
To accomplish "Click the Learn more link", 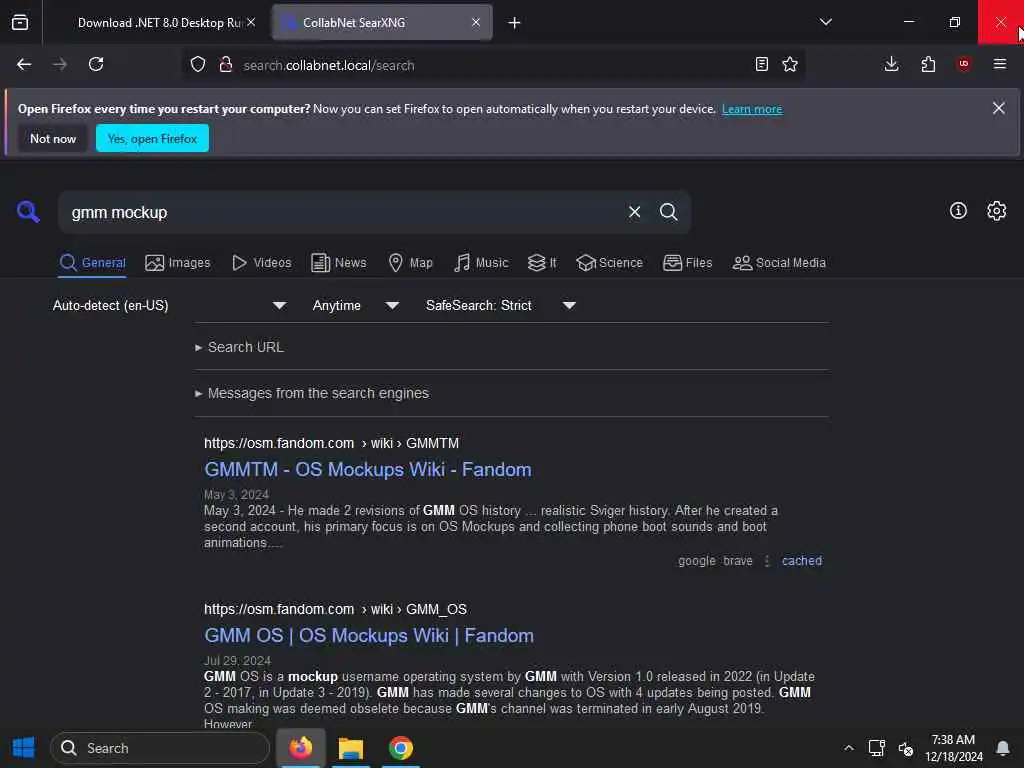I will 752,109.
